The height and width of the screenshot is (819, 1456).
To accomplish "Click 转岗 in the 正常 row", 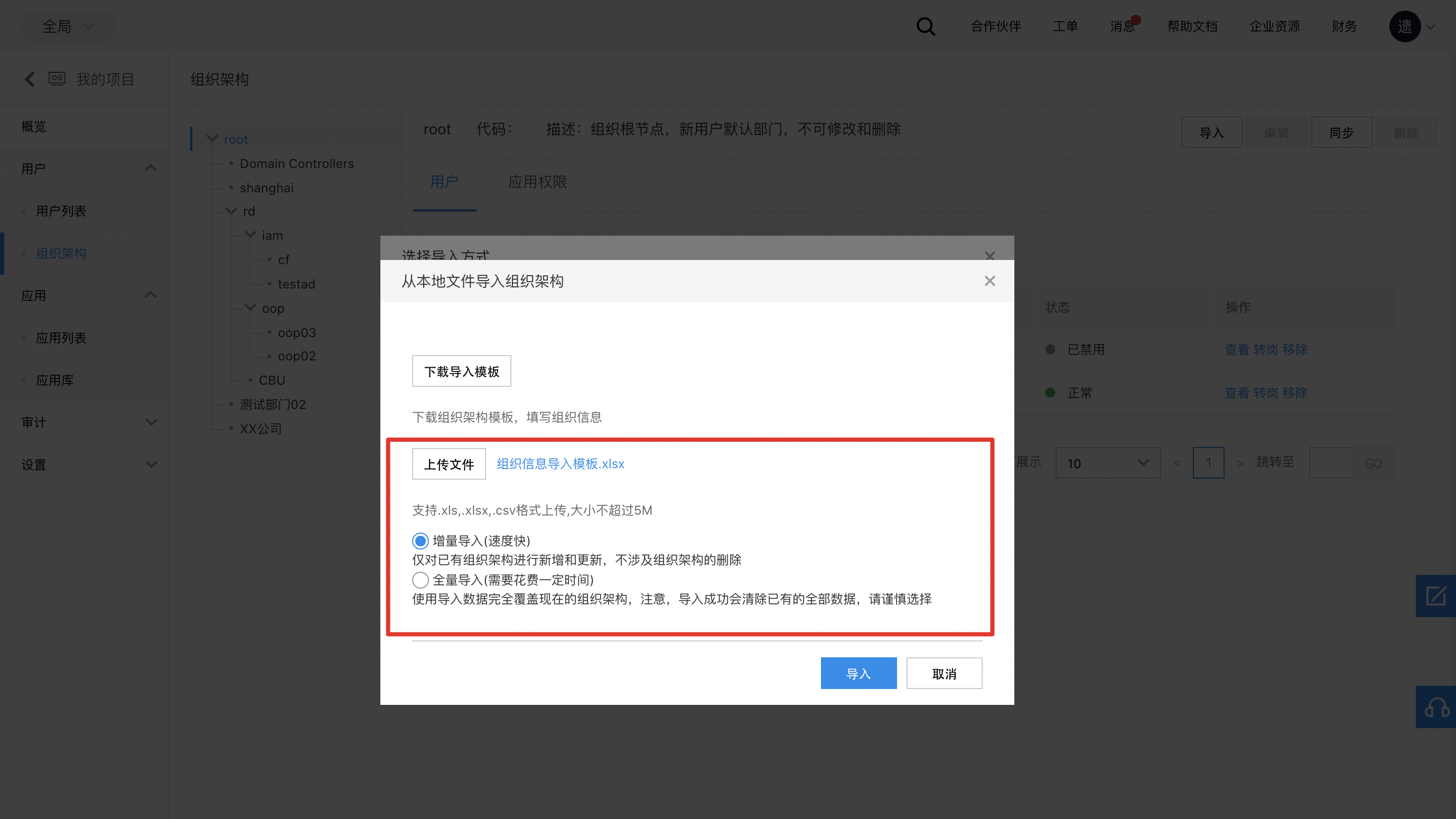I will pyautogui.click(x=1266, y=393).
